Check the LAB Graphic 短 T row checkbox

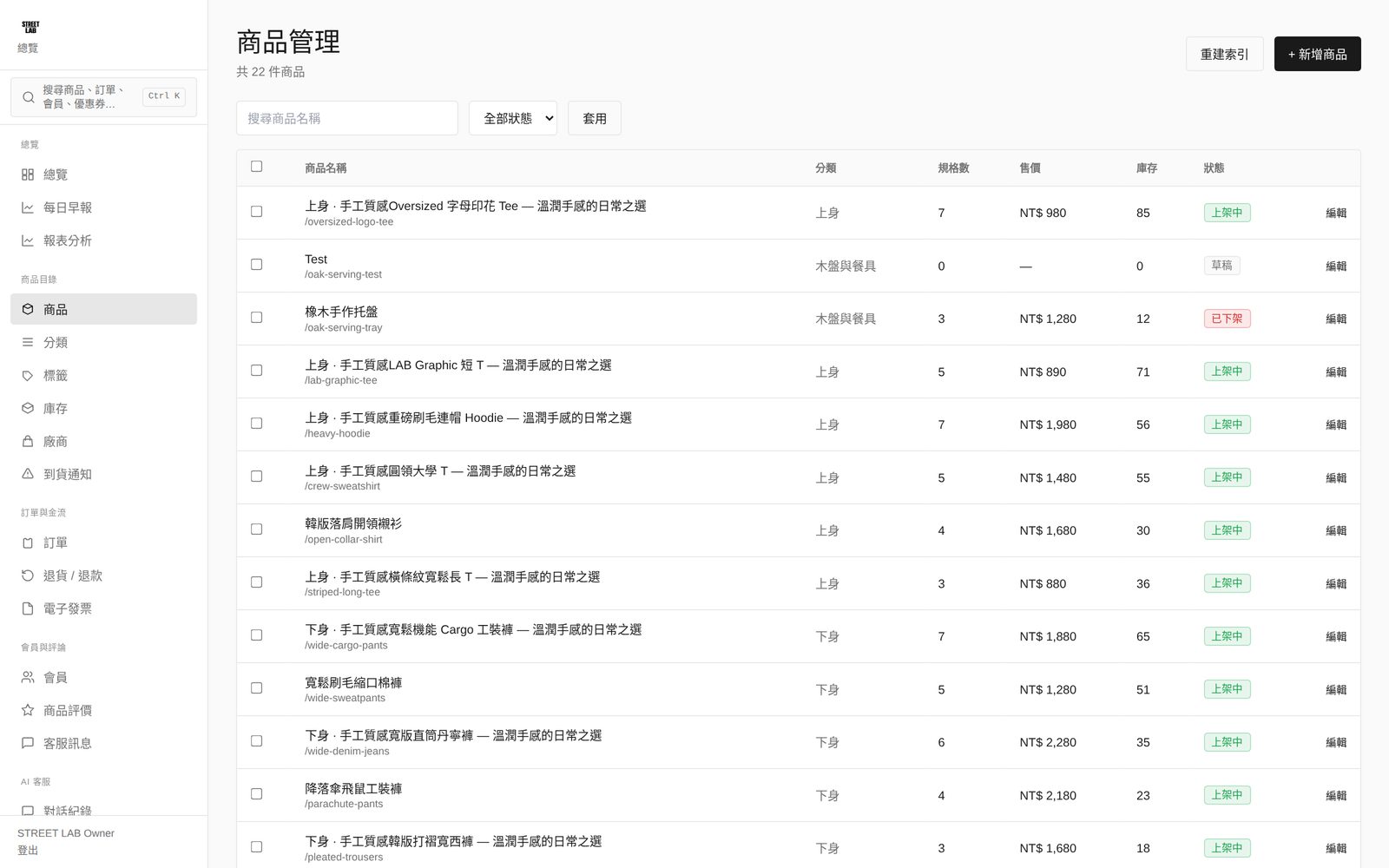[x=256, y=370]
